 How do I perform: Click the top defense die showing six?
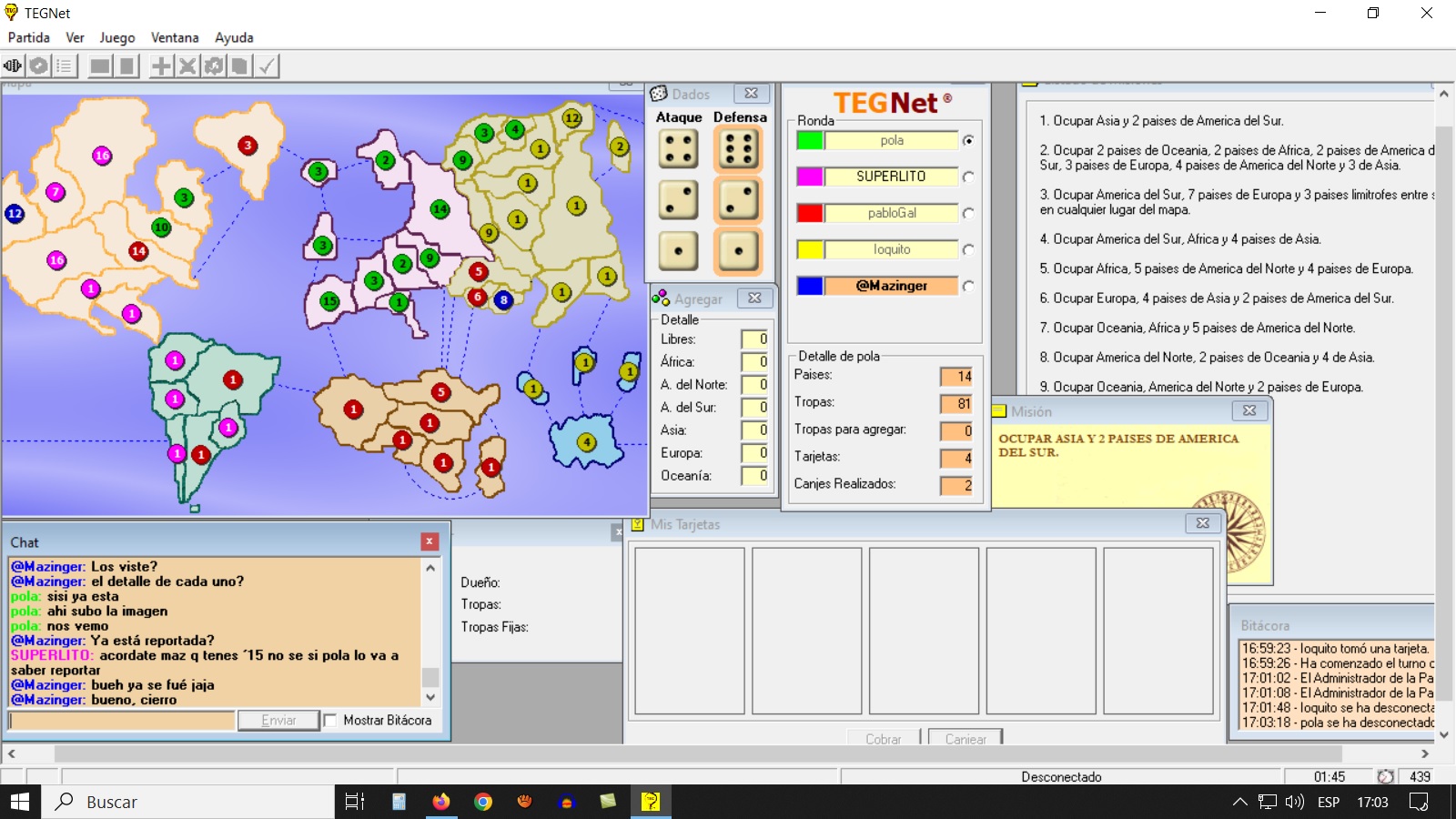click(738, 149)
